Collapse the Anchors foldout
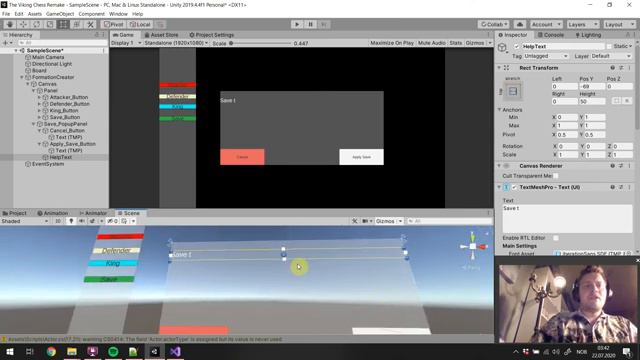The image size is (640, 360). point(499,110)
